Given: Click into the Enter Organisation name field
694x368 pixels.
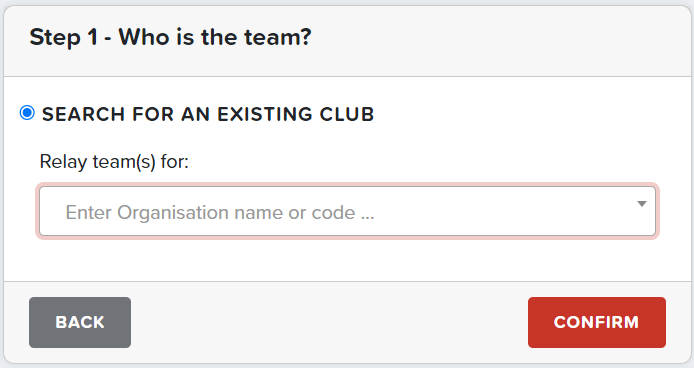Looking at the screenshot, I should click(347, 211).
